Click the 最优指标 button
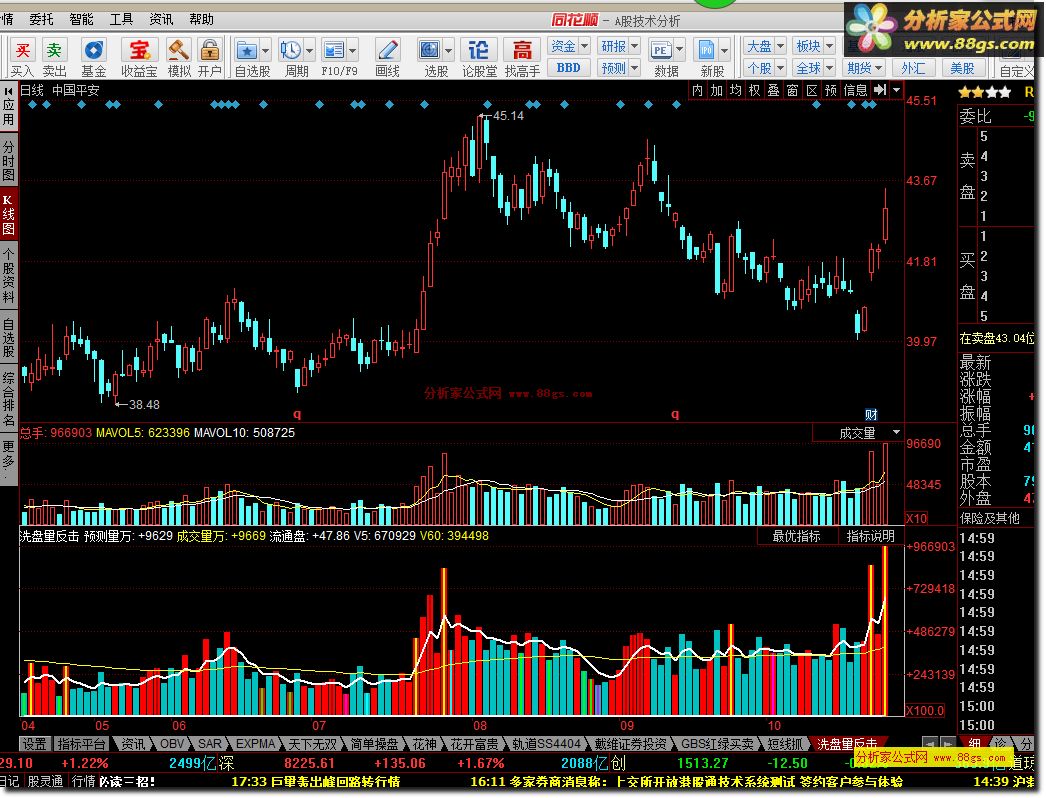 tap(797, 536)
